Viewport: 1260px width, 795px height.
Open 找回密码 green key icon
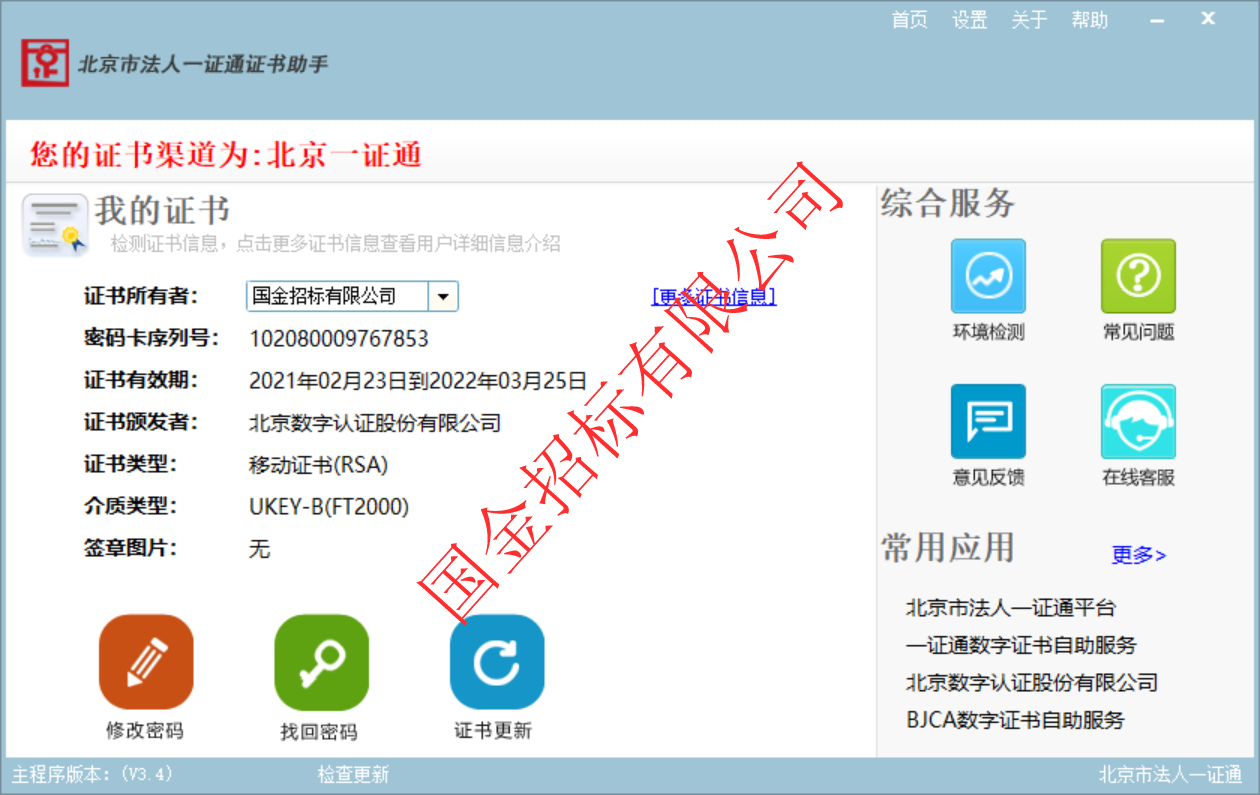tap(321, 662)
